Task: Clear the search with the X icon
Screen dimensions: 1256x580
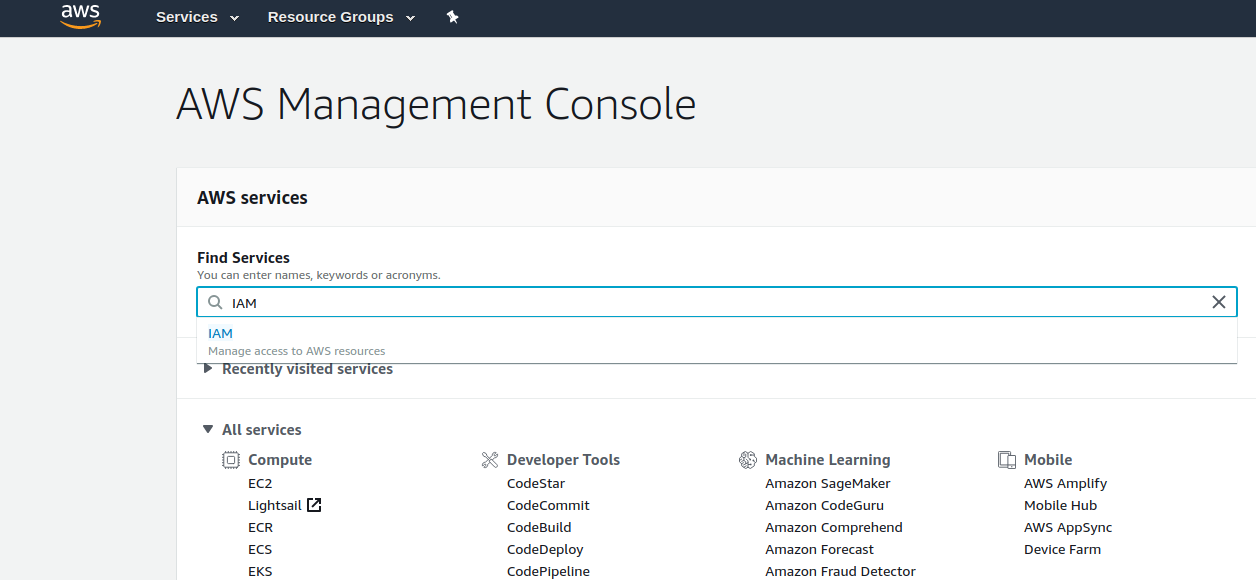Action: point(1218,302)
